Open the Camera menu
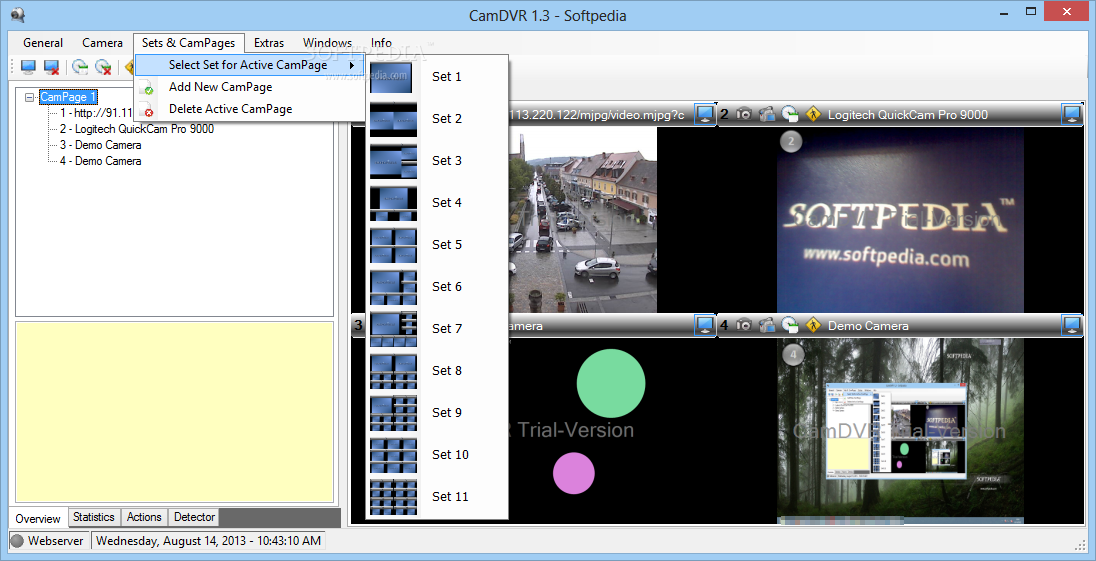 click(x=102, y=43)
